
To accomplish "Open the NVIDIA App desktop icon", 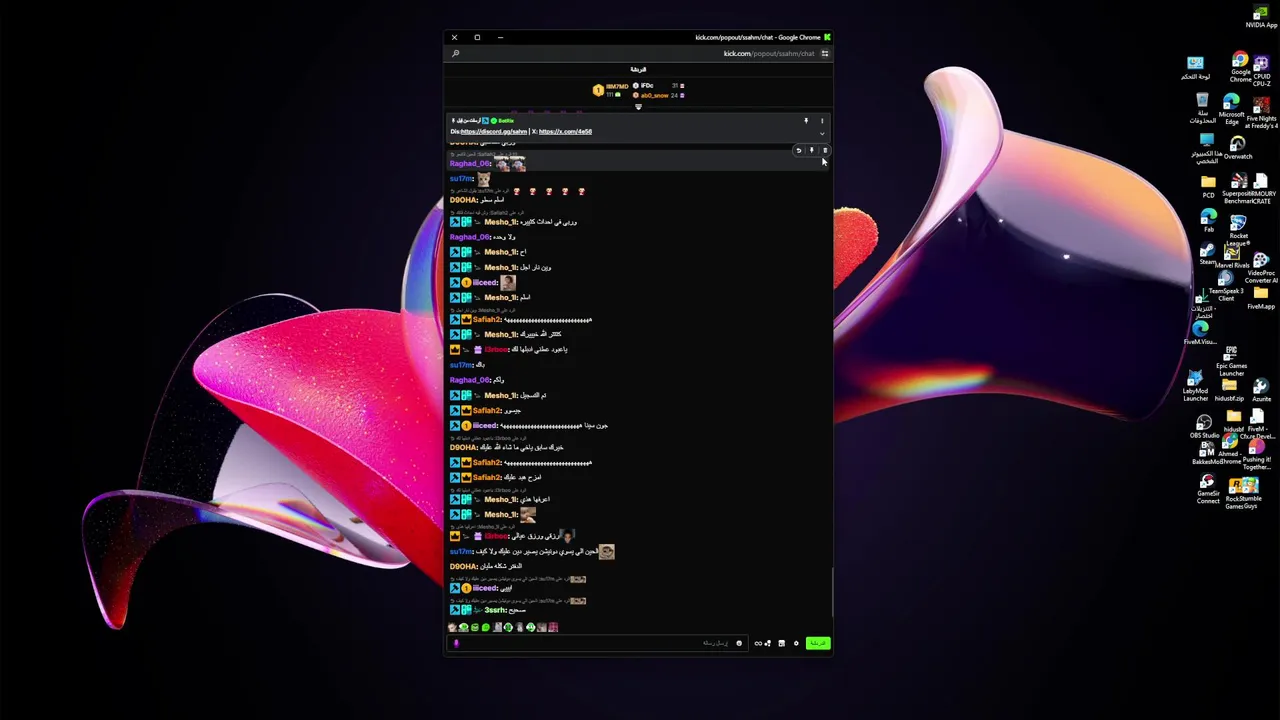I will [1261, 16].
